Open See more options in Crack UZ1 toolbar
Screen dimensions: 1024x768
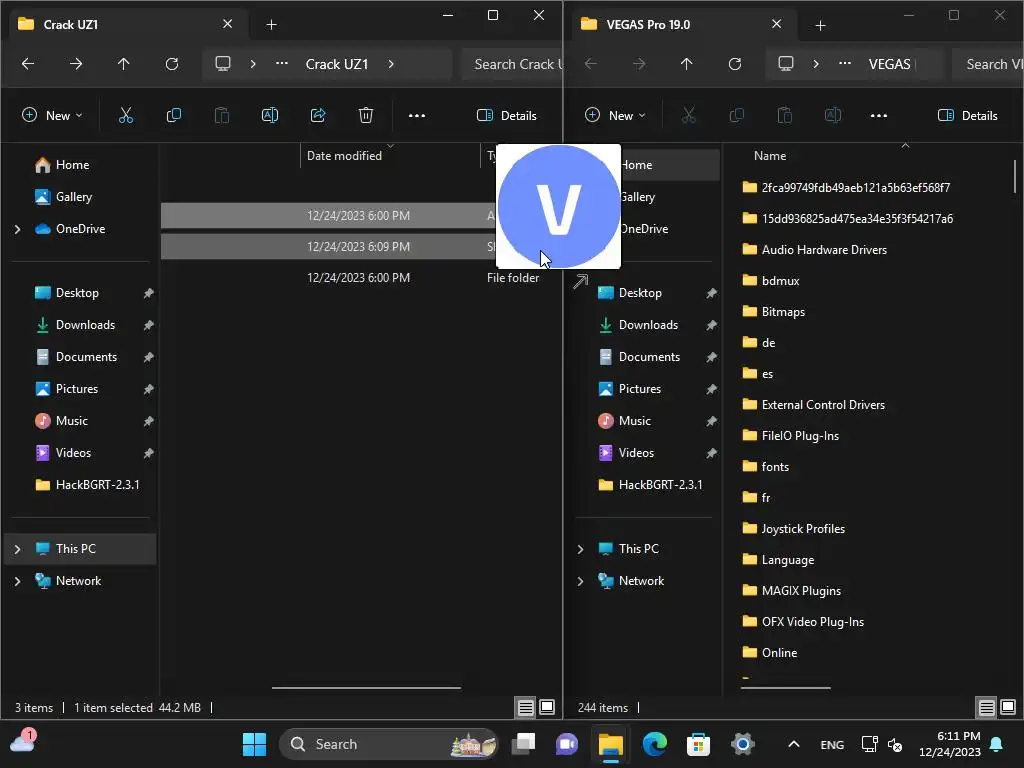point(417,116)
